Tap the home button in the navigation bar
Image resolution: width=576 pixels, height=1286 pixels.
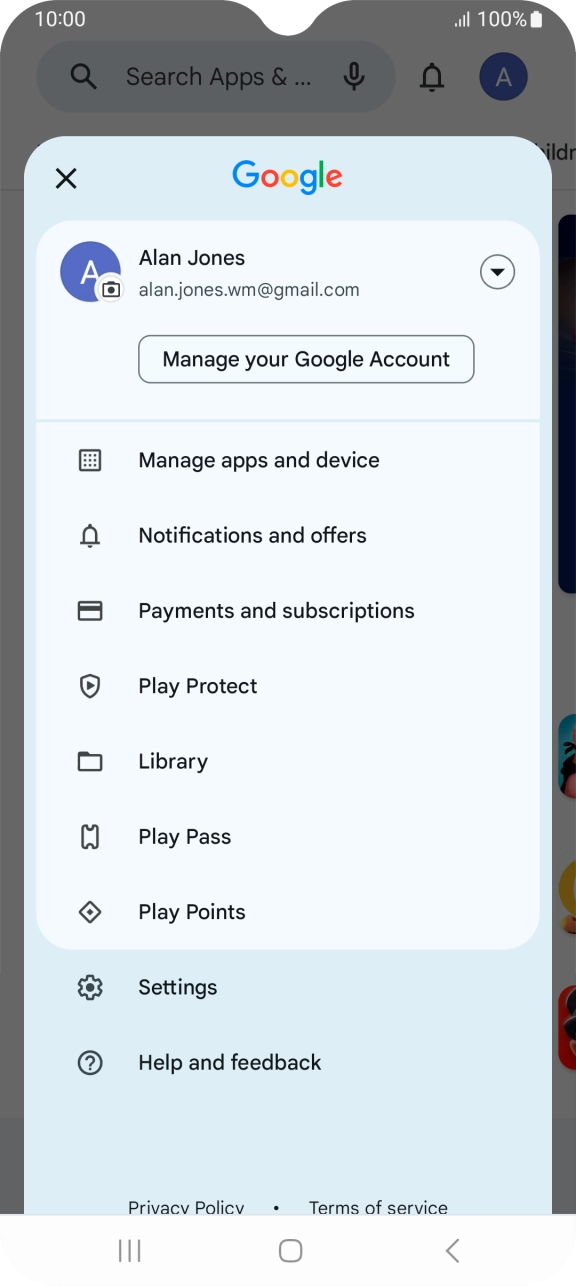[x=288, y=1249]
